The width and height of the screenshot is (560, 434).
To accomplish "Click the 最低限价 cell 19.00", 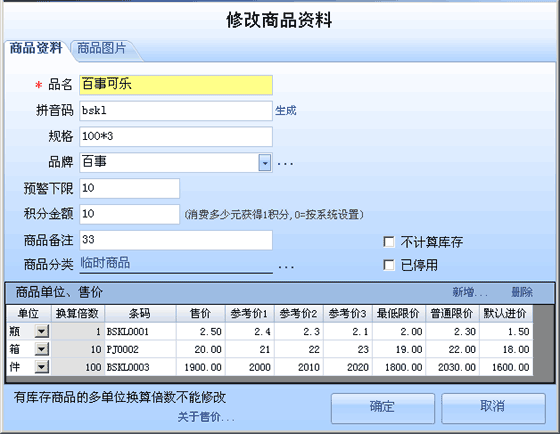I will [x=399, y=349].
